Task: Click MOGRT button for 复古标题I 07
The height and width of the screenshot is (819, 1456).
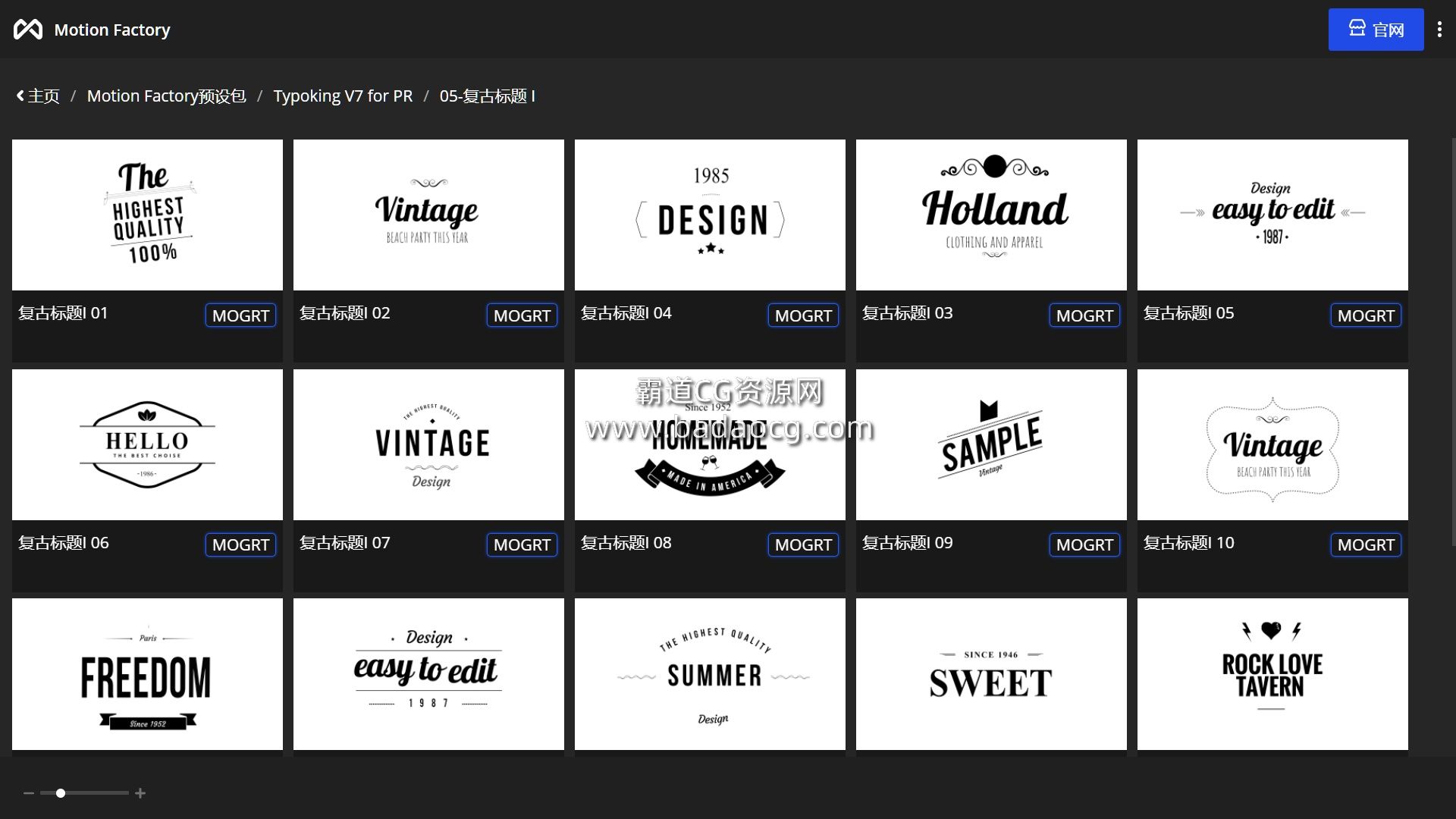Action: point(522,544)
